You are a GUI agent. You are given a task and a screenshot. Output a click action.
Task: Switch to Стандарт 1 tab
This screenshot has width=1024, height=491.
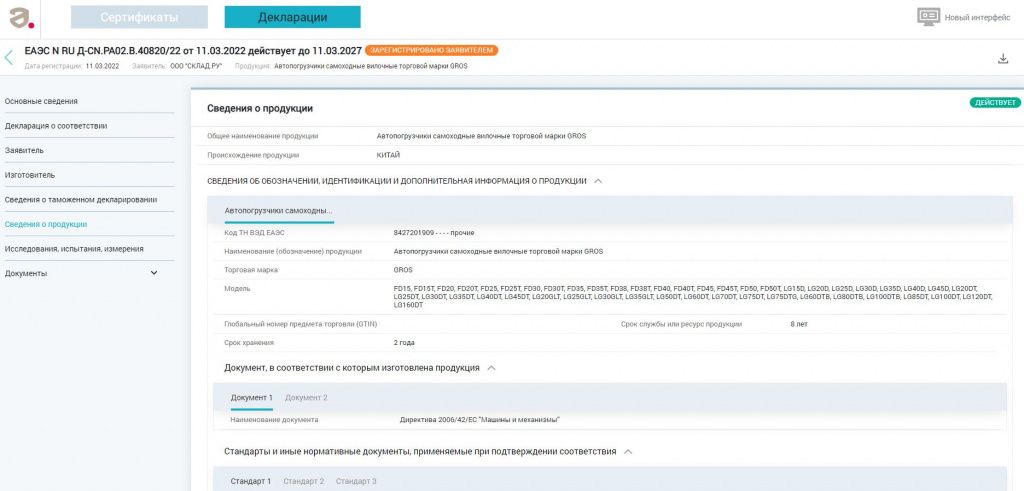[251, 481]
